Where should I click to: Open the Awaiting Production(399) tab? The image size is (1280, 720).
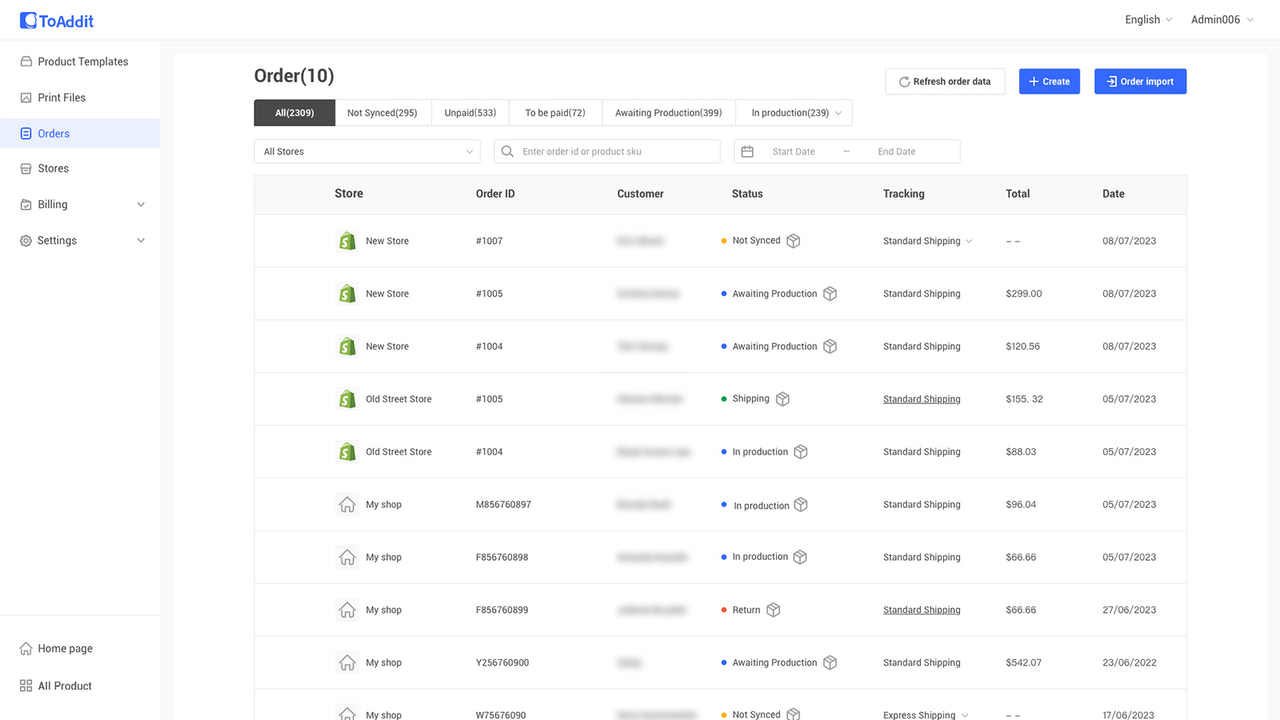pos(668,113)
